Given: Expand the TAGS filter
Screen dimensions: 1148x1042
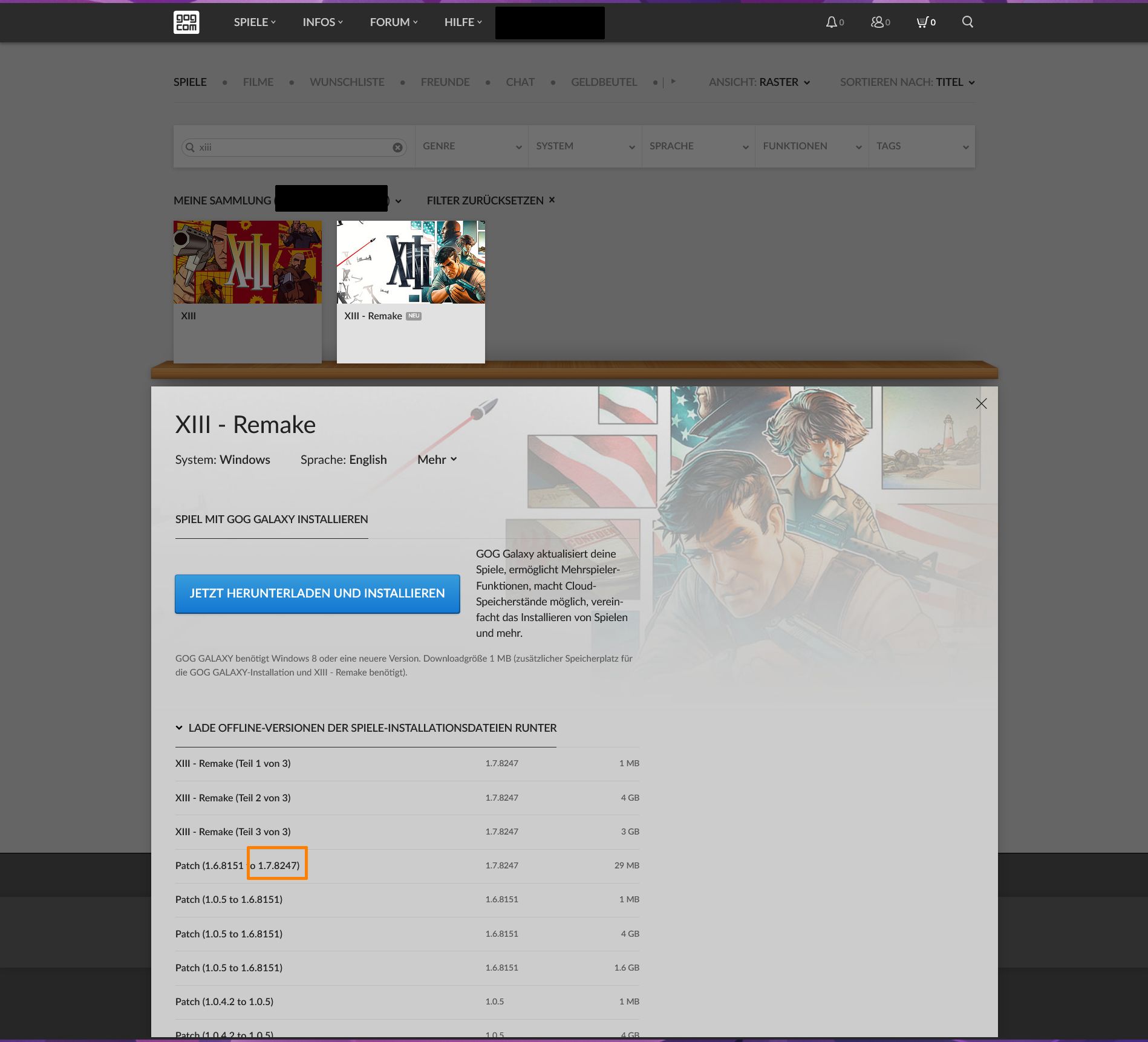Looking at the screenshot, I should click(922, 146).
